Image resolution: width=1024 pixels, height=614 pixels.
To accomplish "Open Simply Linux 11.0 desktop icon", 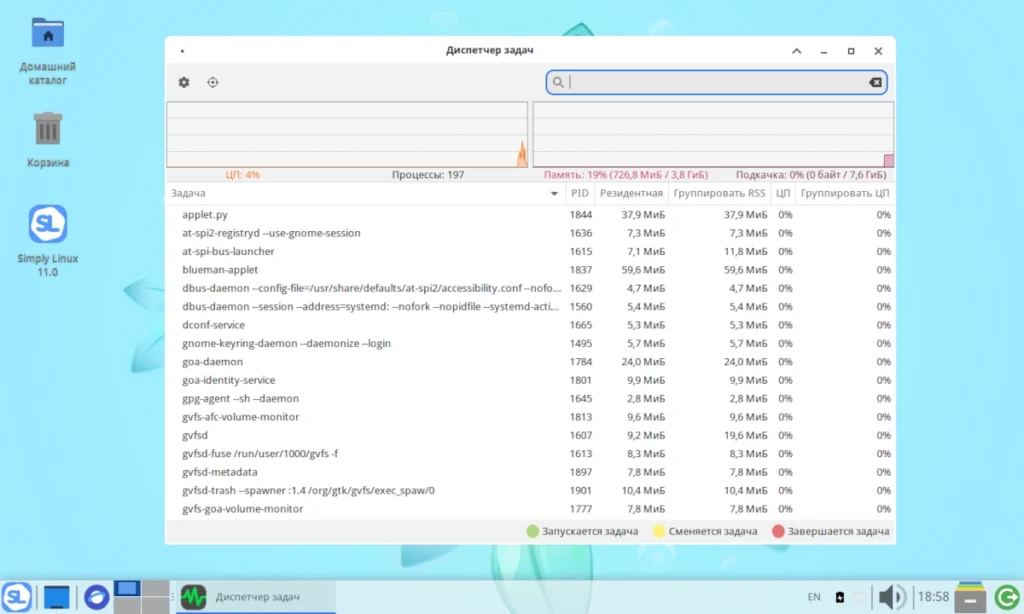I will pyautogui.click(x=48, y=241).
